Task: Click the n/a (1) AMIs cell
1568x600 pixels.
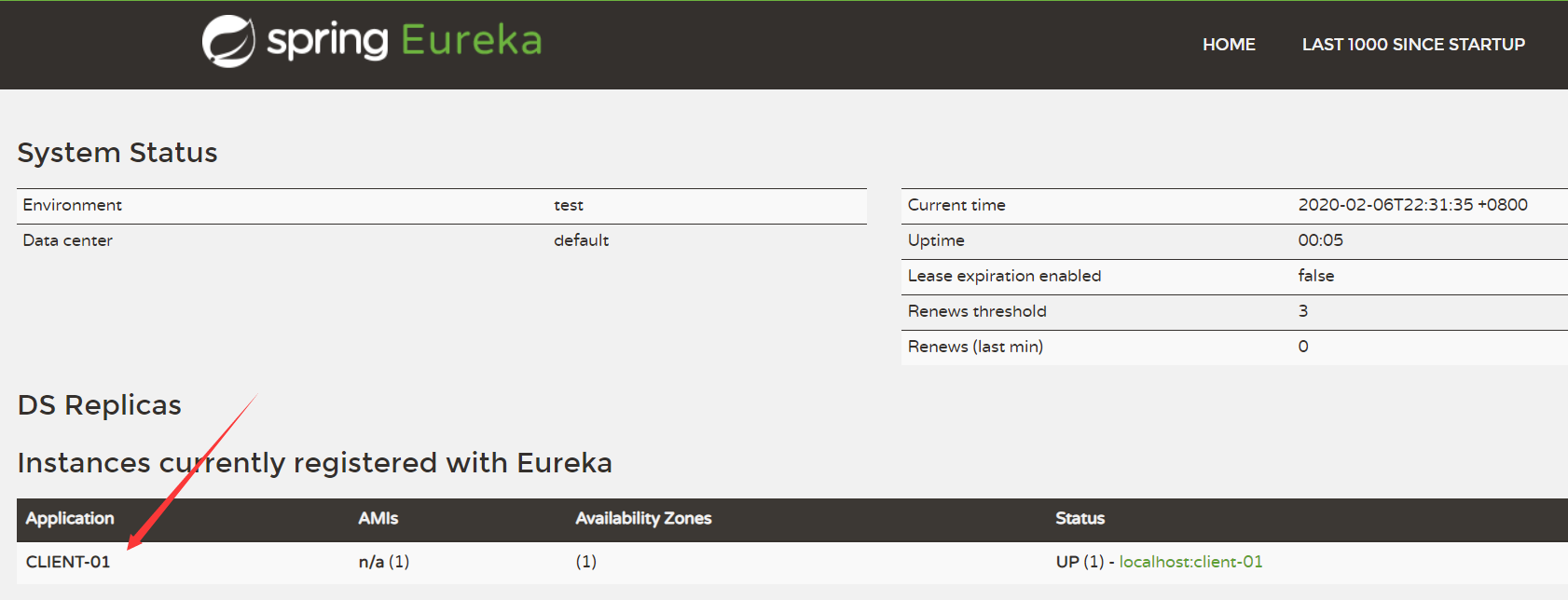Action: pyautogui.click(x=383, y=562)
